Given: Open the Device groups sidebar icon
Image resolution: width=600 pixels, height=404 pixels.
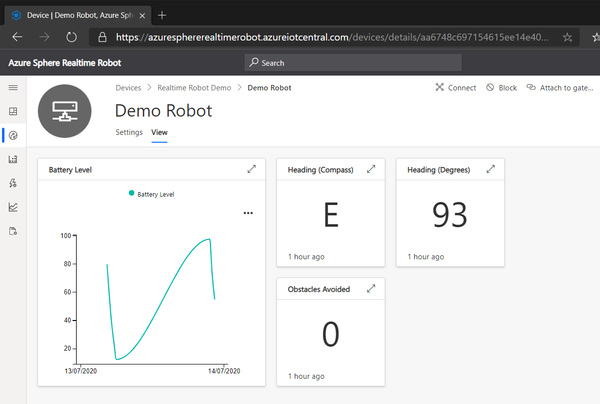Looking at the screenshot, I should point(13,159).
